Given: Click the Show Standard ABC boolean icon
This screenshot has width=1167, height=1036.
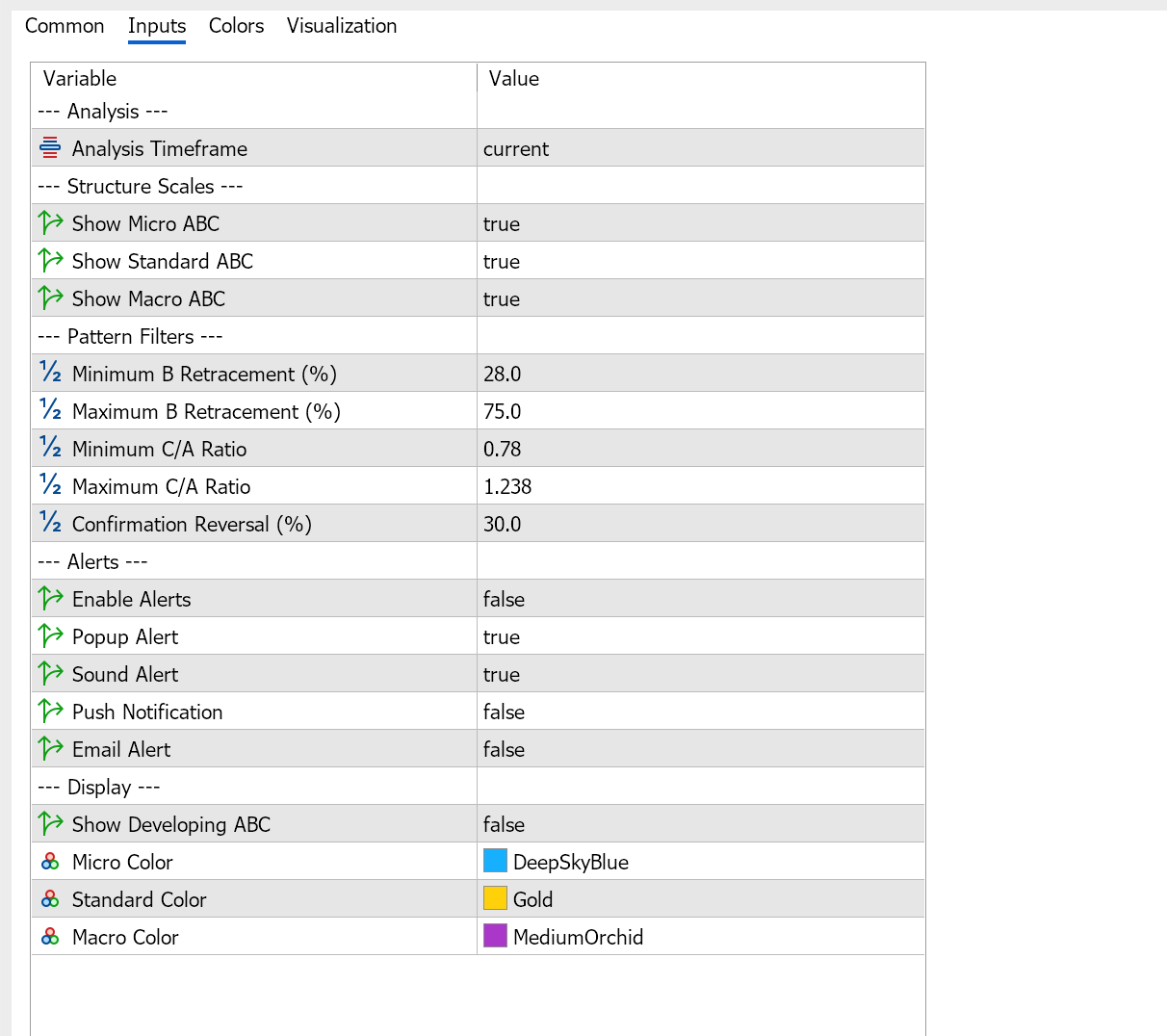Looking at the screenshot, I should coord(50,261).
